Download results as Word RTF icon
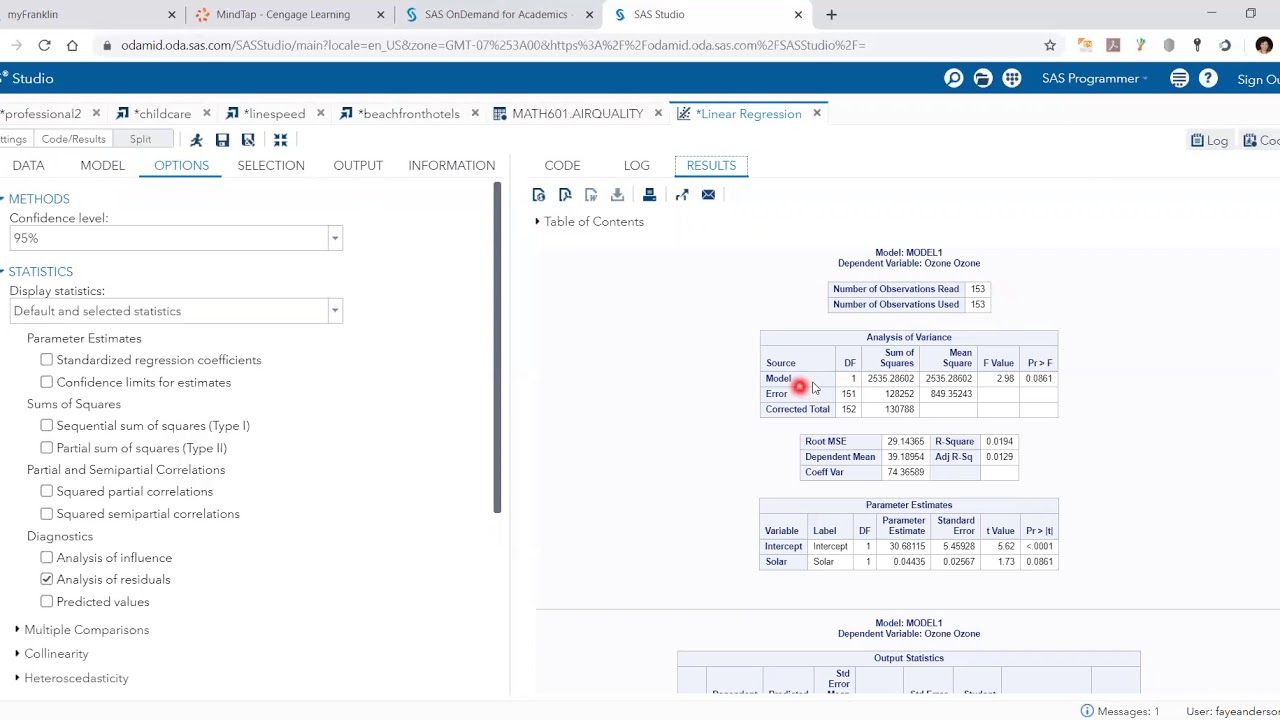 pyautogui.click(x=591, y=195)
